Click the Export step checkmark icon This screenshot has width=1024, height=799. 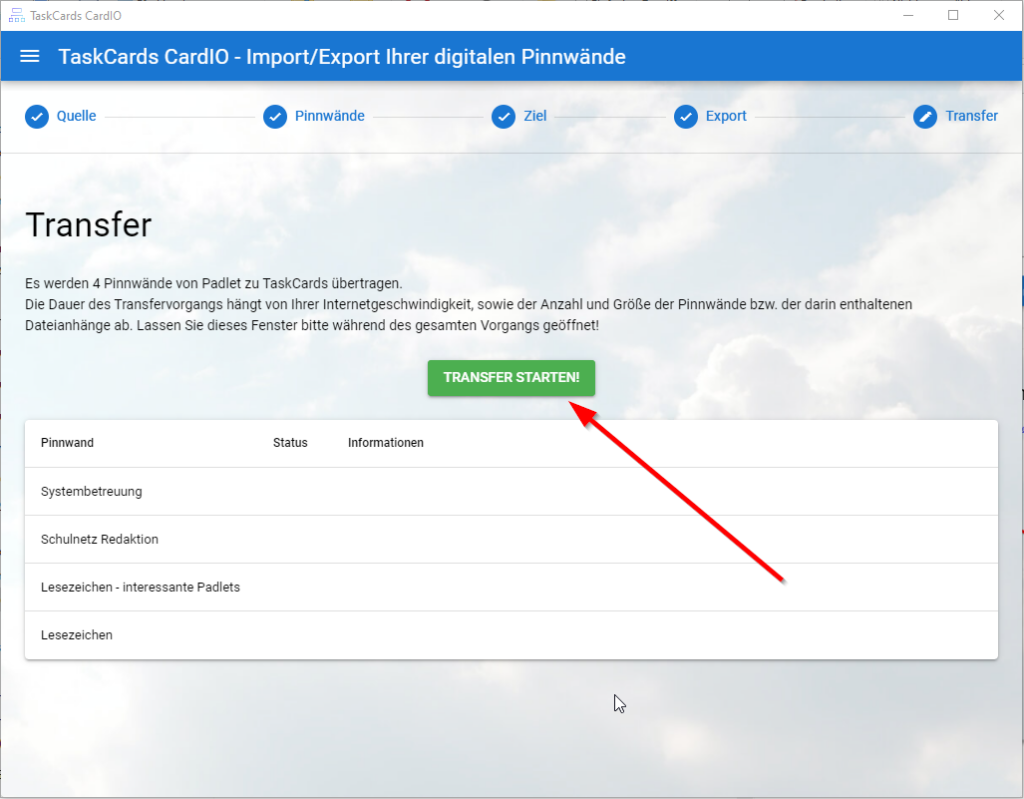(686, 117)
